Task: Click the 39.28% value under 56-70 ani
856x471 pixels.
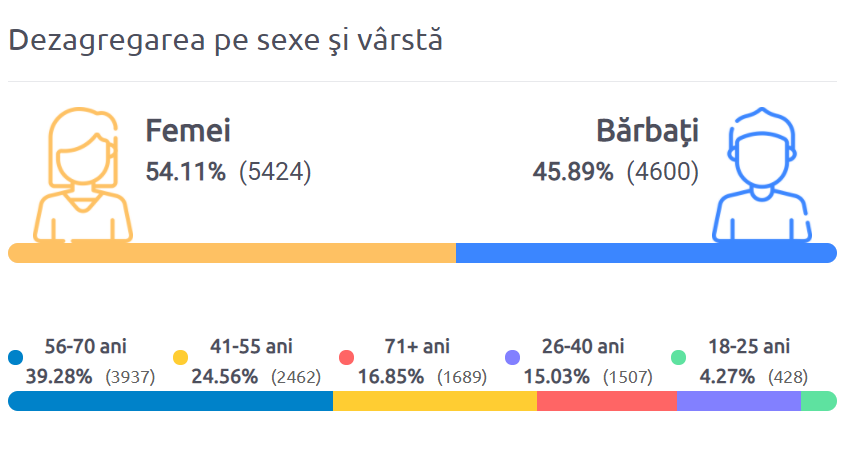Action: (59, 377)
